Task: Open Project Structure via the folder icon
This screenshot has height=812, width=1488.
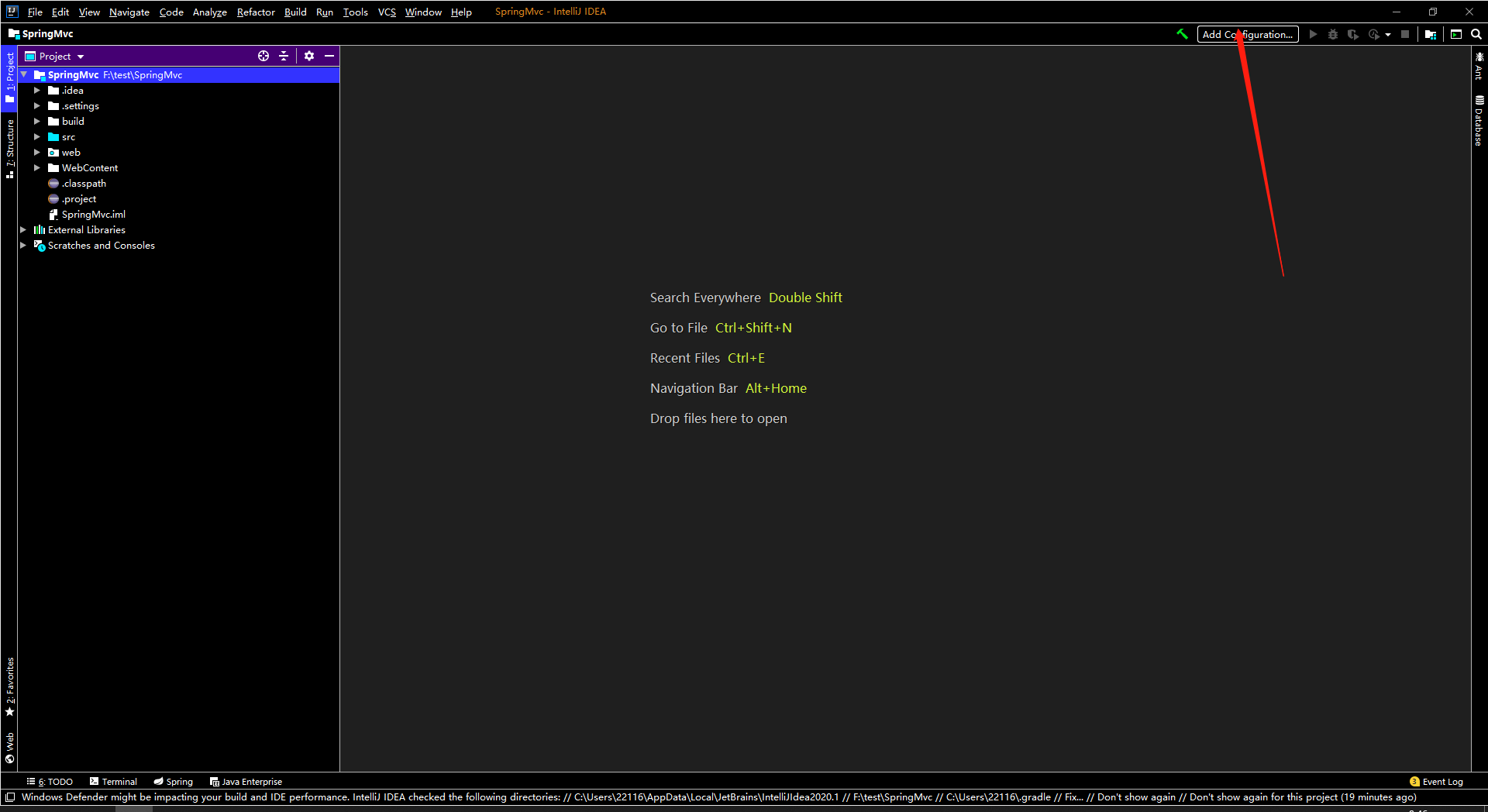Action: (x=1431, y=34)
